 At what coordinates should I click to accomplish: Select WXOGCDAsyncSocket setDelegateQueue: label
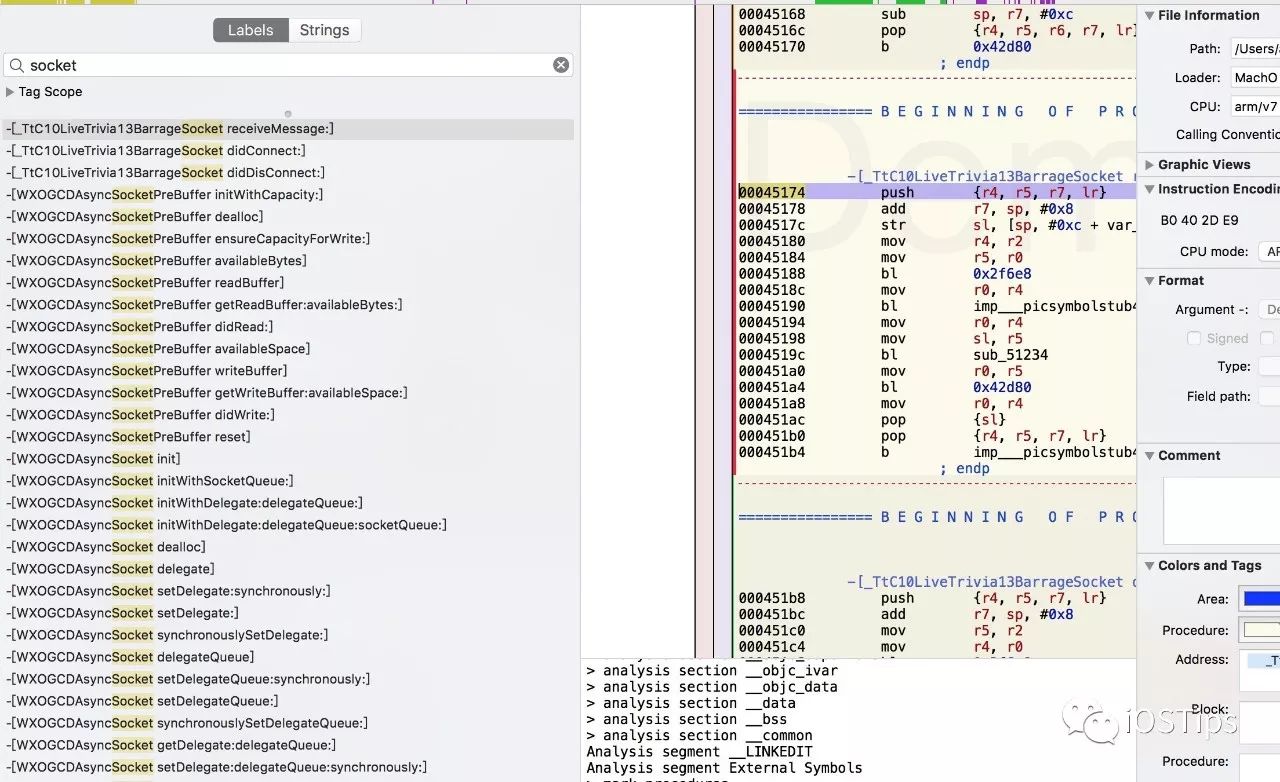288,701
